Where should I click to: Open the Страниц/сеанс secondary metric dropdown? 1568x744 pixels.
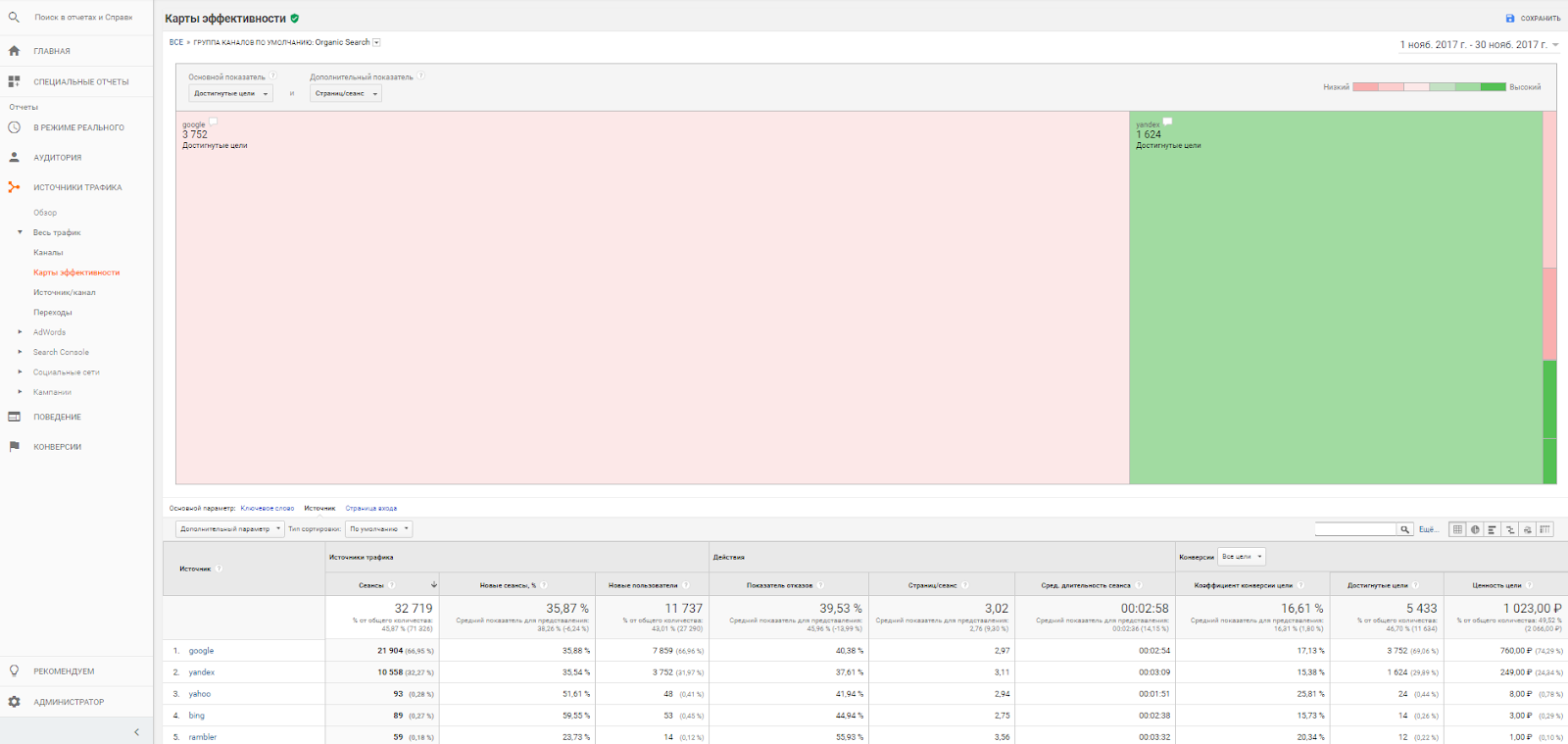(346, 93)
